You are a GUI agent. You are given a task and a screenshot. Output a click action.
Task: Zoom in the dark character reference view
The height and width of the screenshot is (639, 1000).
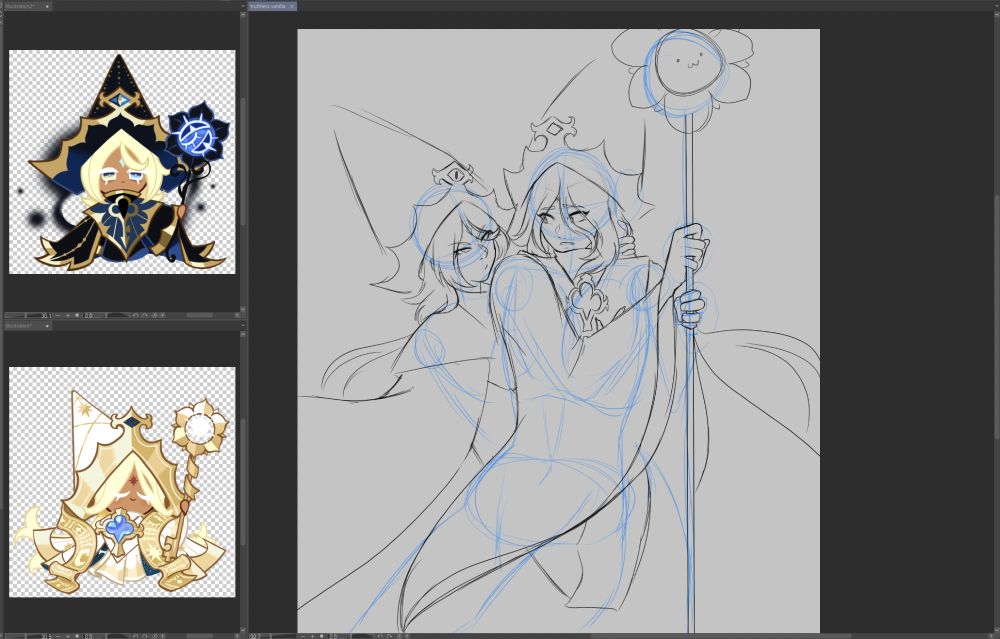(68, 316)
